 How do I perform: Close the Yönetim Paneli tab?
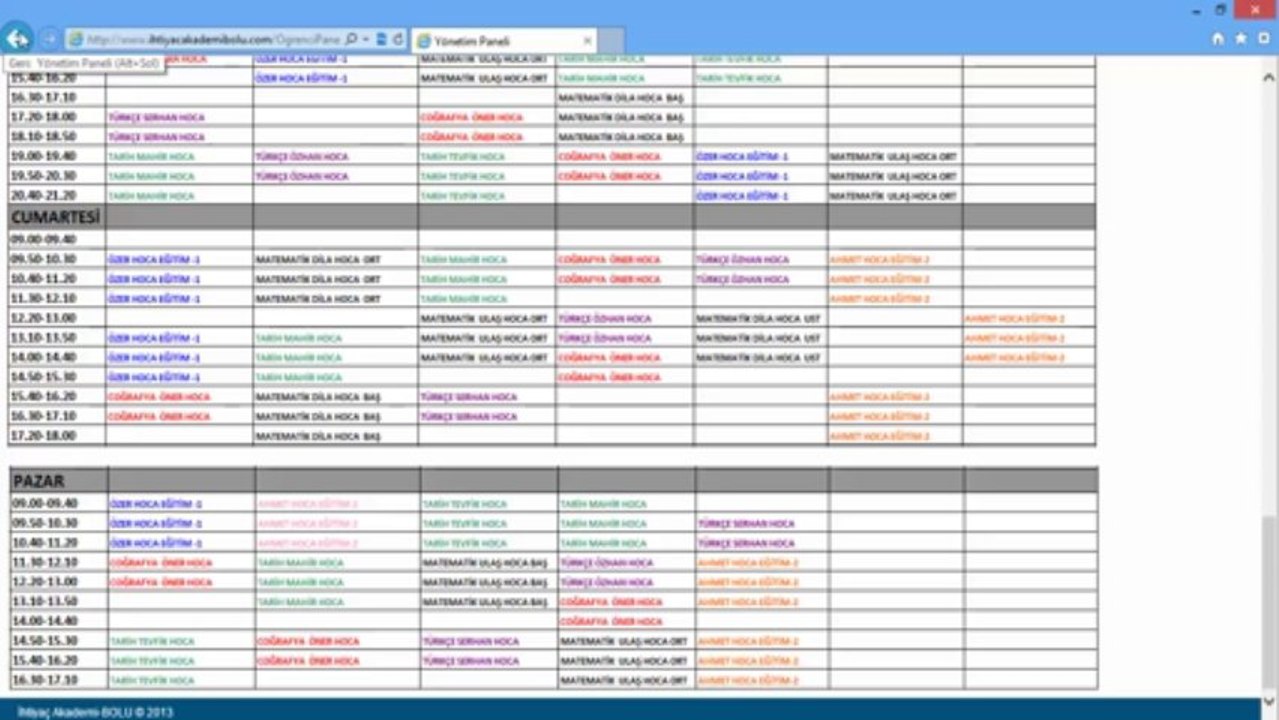pos(587,41)
